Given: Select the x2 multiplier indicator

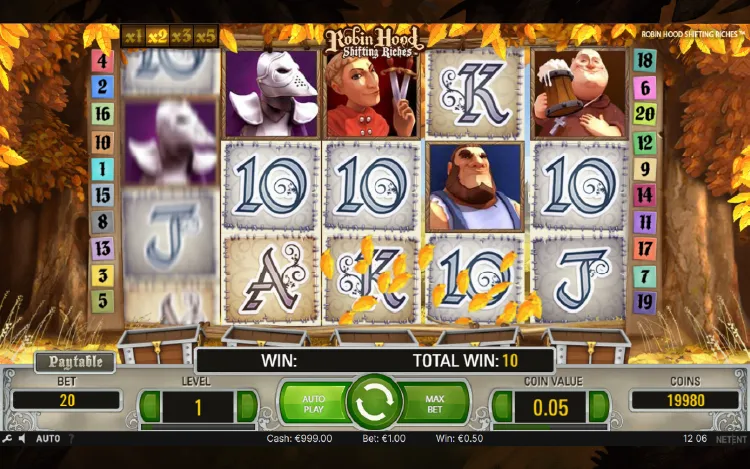Looking at the screenshot, I should [x=157, y=36].
